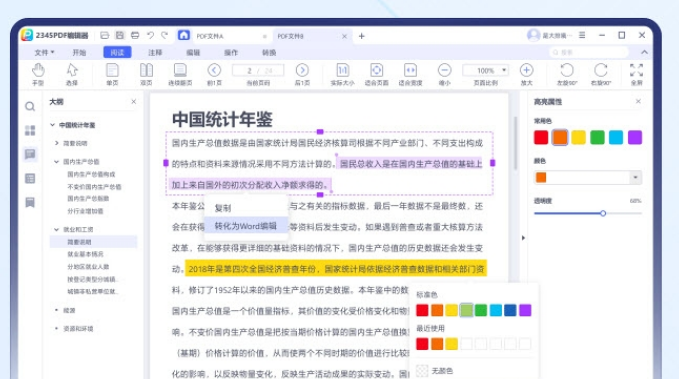Redo the last action
This screenshot has width=679, height=379.
pos(165,36)
